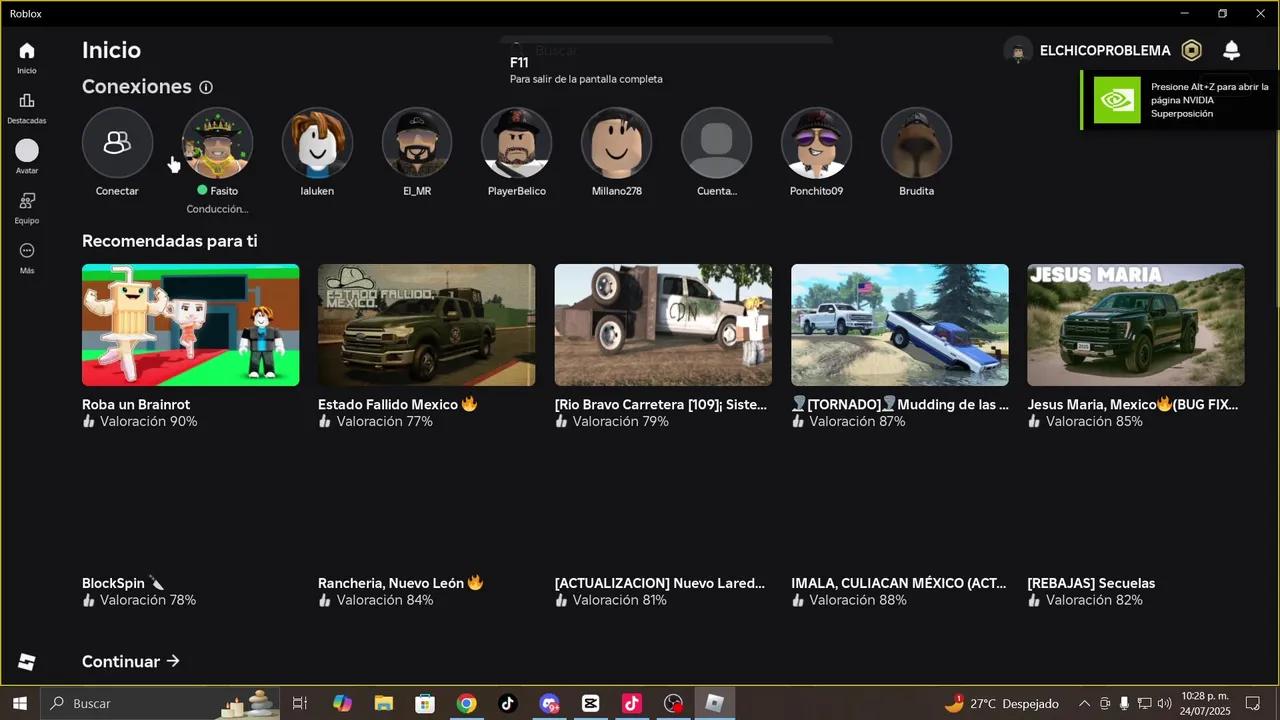
Task: Open ELCHICOPROBLEMA account menu
Action: [1104, 50]
